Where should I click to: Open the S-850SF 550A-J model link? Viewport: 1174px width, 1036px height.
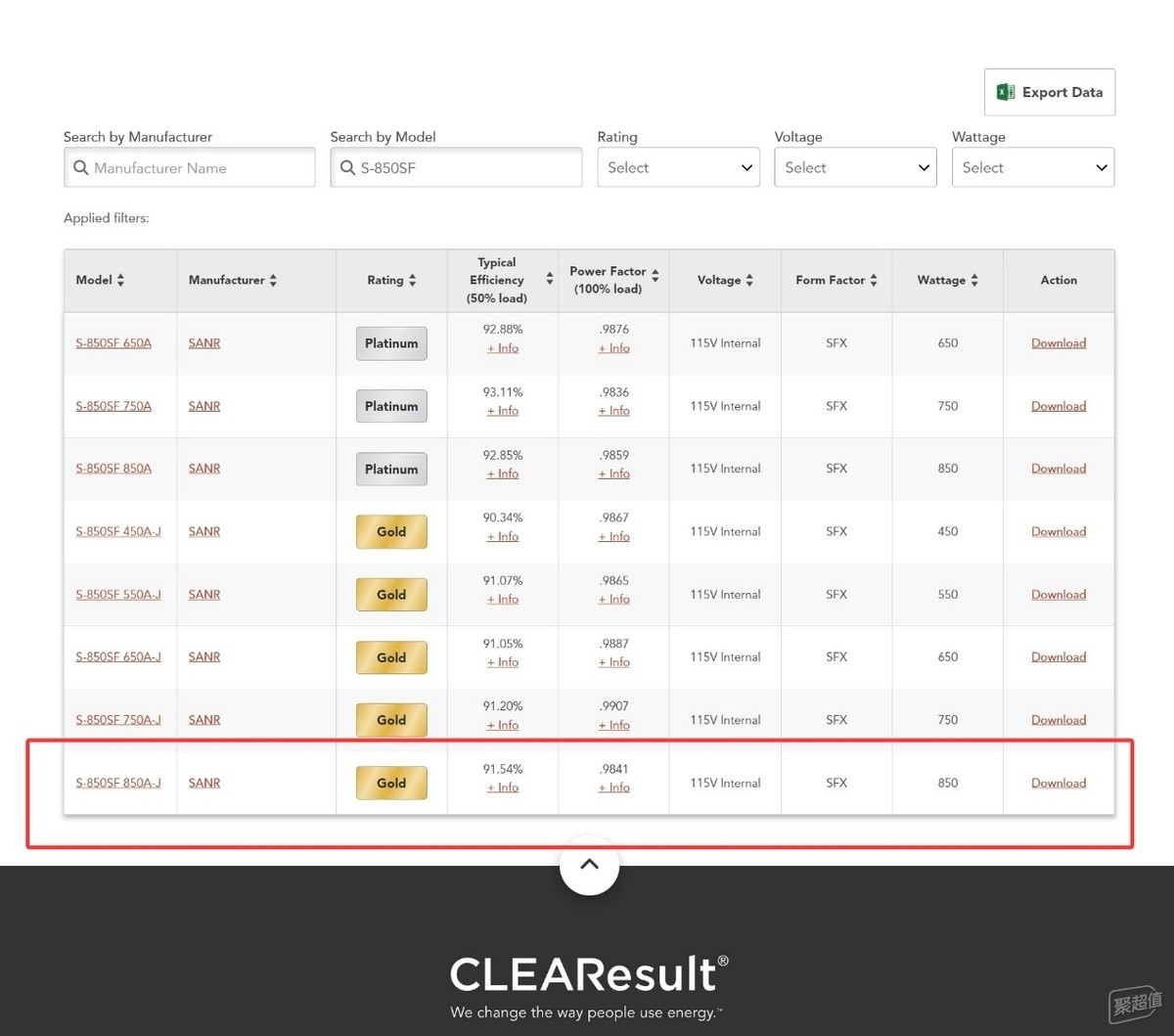pos(118,594)
